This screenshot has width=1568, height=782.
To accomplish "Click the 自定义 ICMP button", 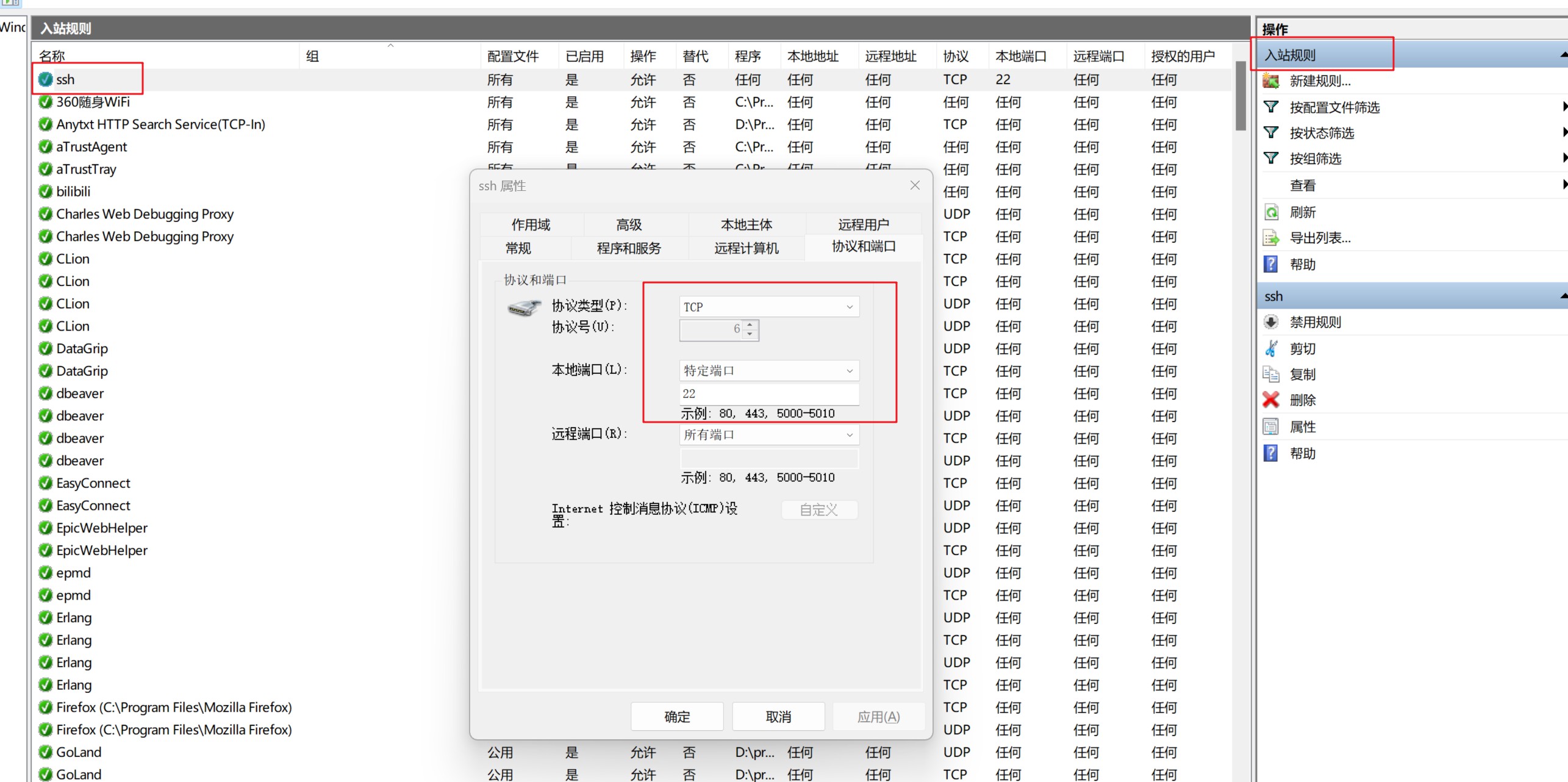I will point(819,510).
